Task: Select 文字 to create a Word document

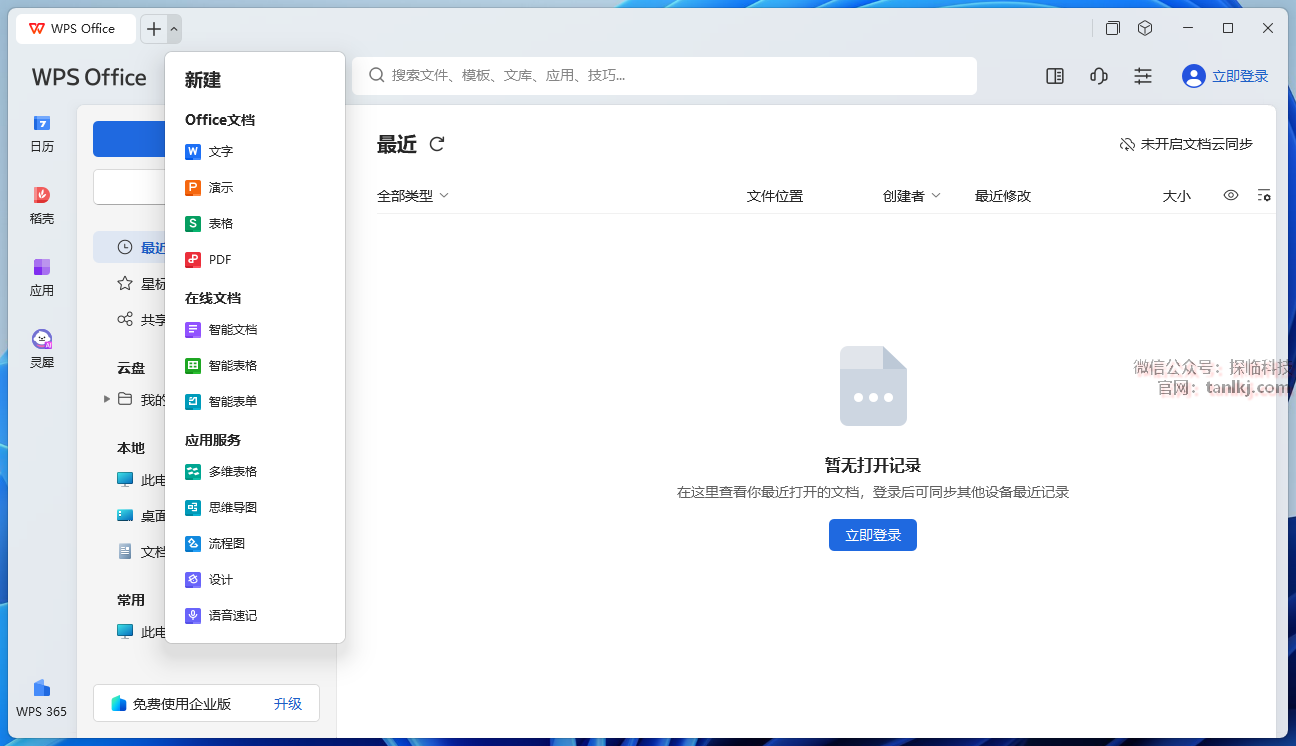Action: [x=220, y=152]
